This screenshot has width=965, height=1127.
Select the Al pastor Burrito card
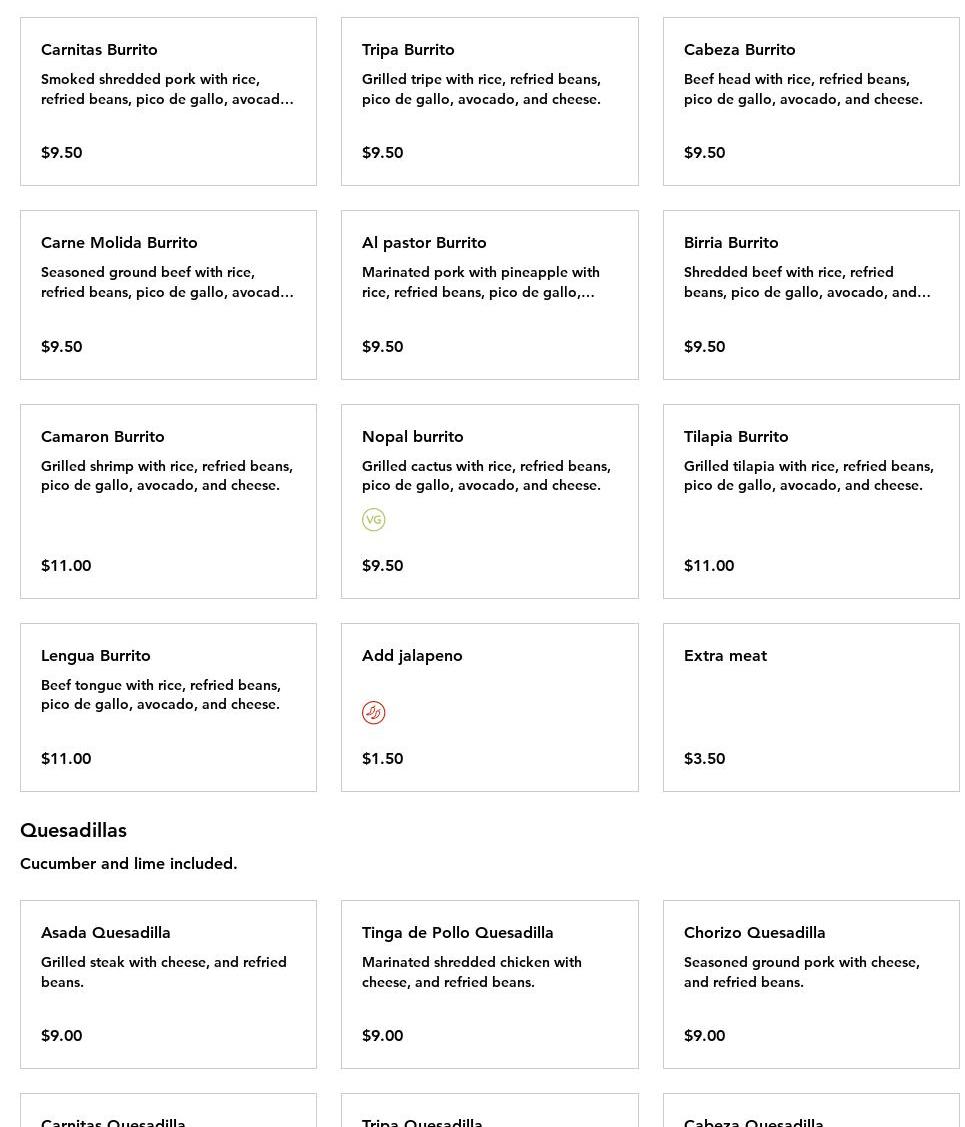click(489, 294)
